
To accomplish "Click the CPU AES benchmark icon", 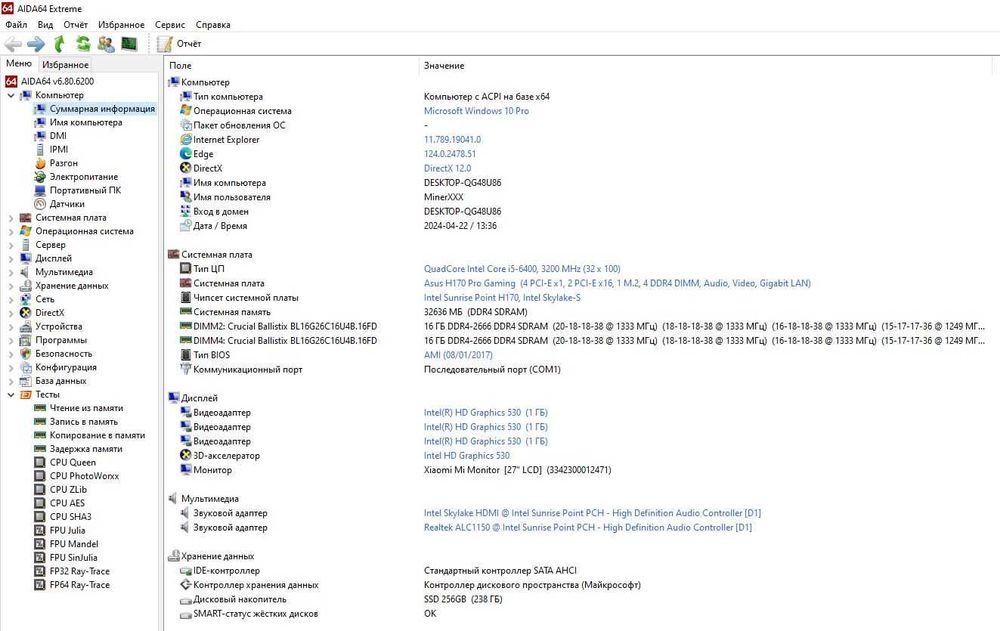I will (x=40, y=503).
